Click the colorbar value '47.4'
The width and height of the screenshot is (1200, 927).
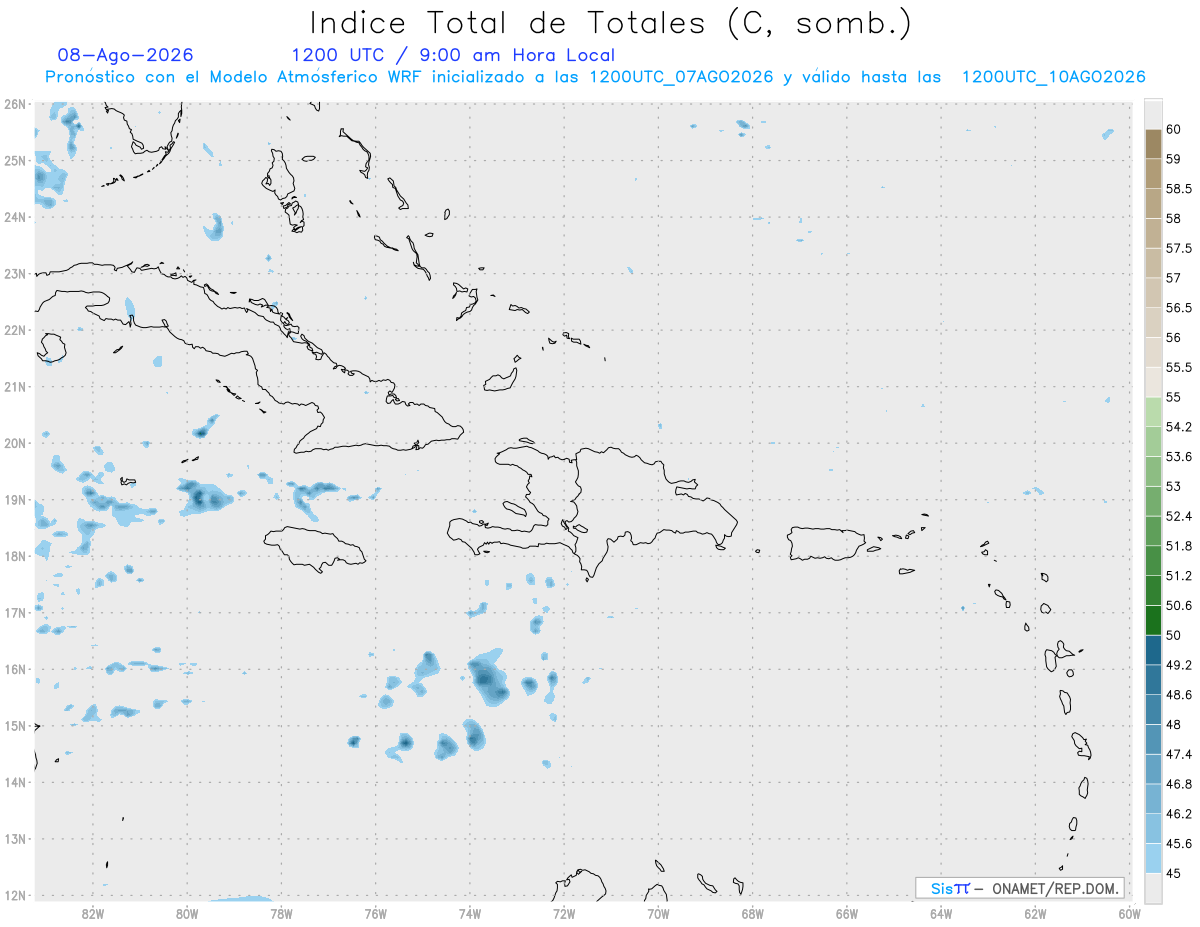click(1179, 754)
